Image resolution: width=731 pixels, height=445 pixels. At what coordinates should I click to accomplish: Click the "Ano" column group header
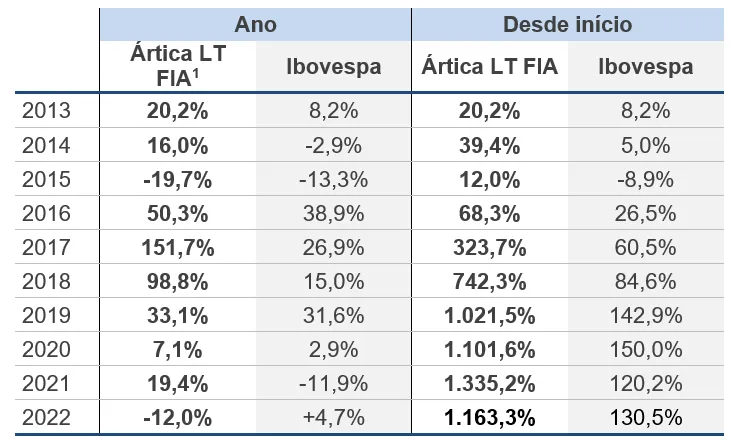coord(254,24)
